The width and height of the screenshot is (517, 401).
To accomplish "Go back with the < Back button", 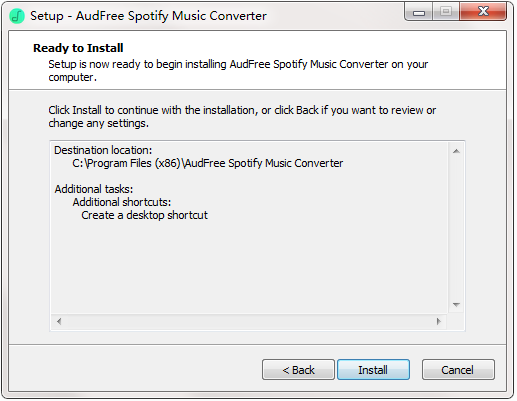I will coord(298,370).
